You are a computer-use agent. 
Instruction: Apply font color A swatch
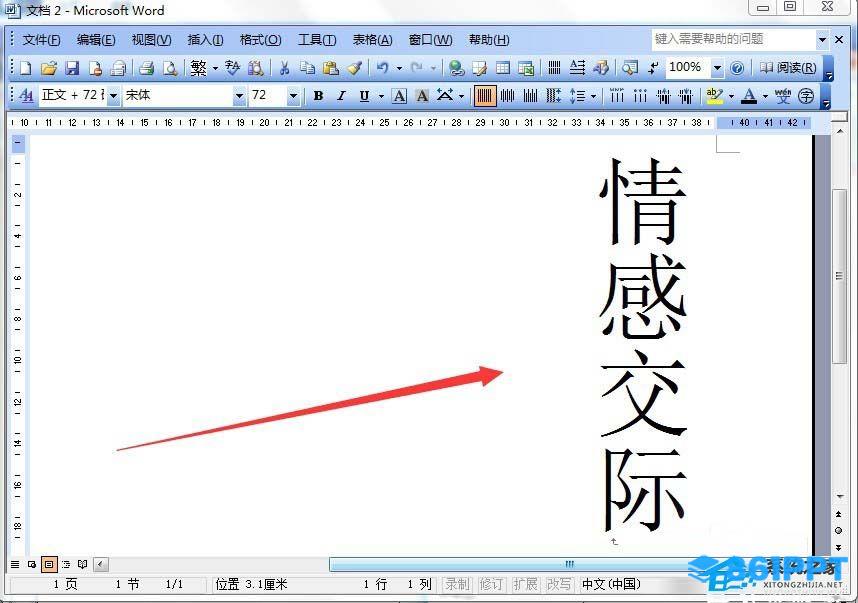tap(749, 96)
